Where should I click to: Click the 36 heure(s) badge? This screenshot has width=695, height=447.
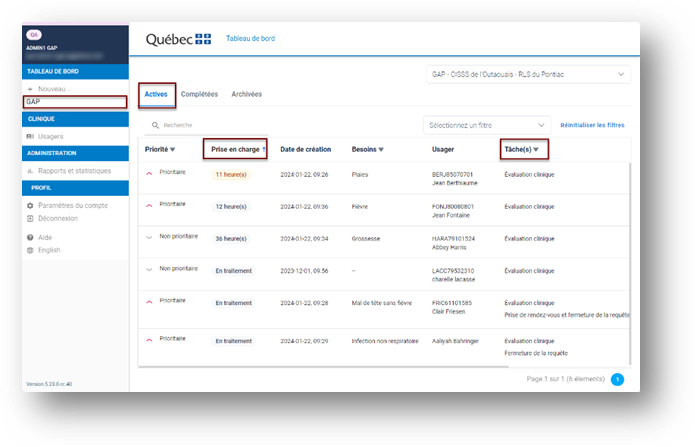tap(231, 239)
